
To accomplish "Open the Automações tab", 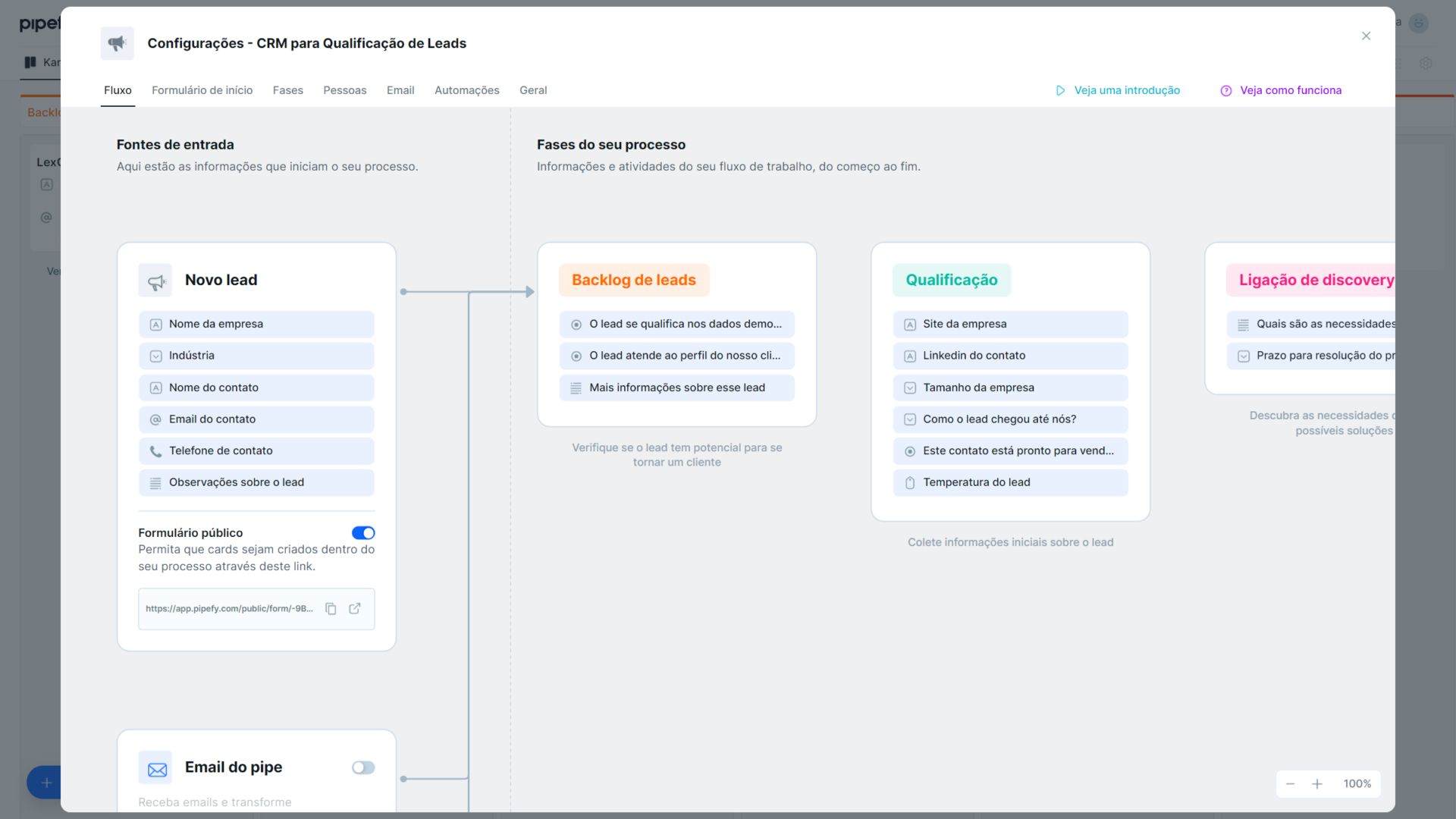I will pos(467,90).
